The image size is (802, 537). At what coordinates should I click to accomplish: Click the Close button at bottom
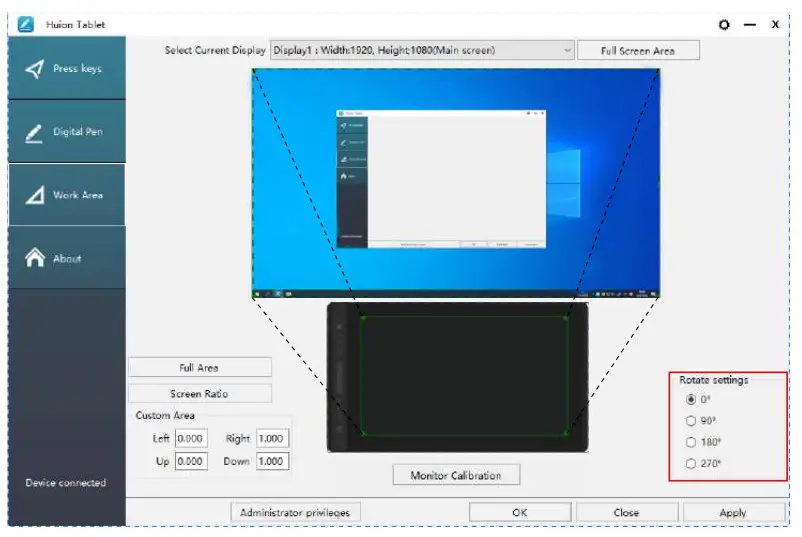click(627, 512)
